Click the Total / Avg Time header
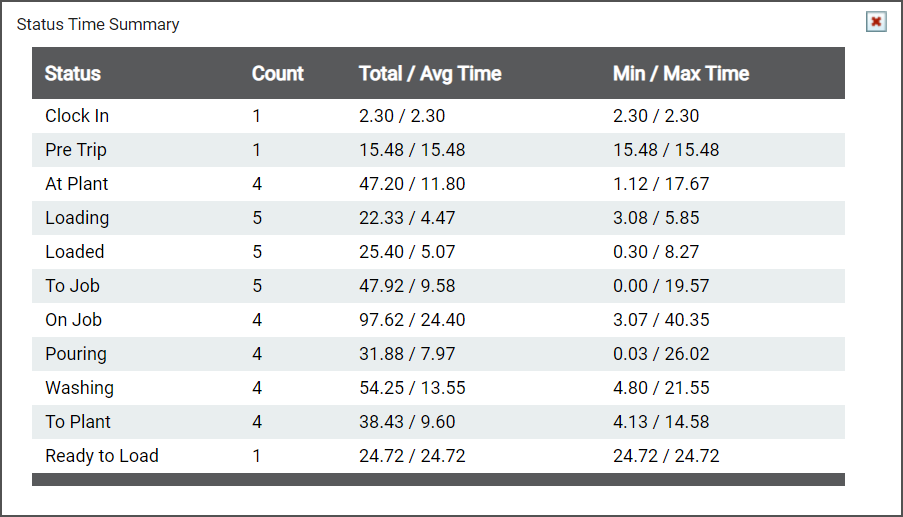This screenshot has height=517, width=903. point(430,74)
